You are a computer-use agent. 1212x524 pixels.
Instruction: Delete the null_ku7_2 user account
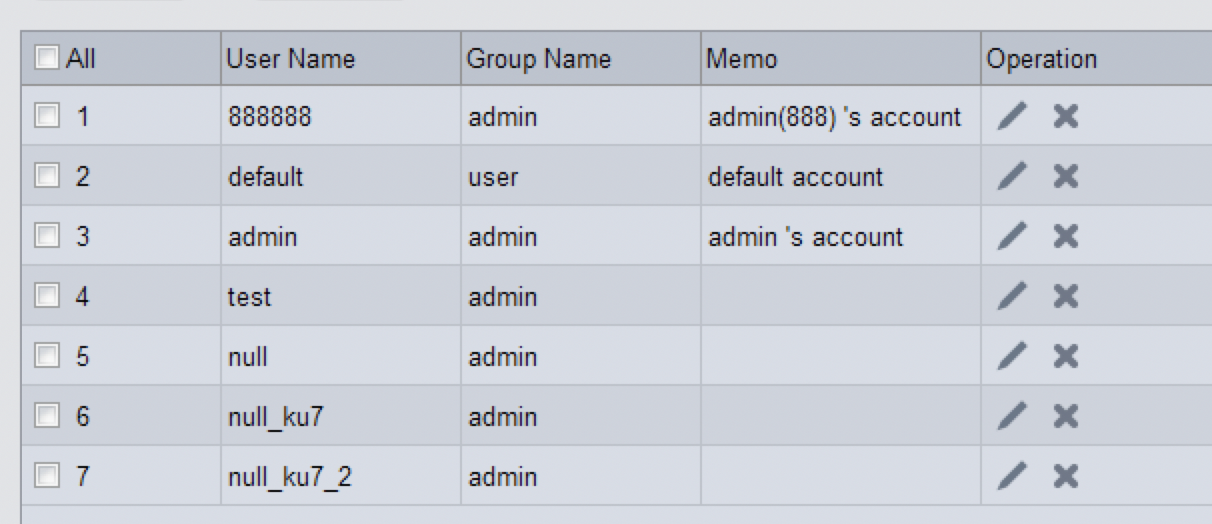point(1066,477)
